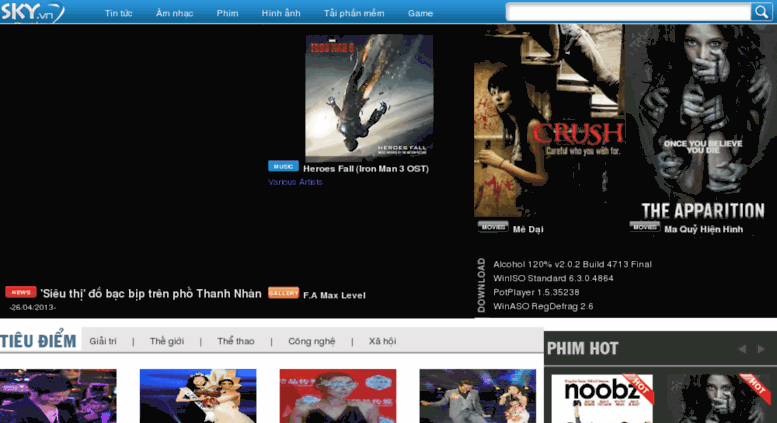Switch to the Xã hội tab

pos(382,341)
